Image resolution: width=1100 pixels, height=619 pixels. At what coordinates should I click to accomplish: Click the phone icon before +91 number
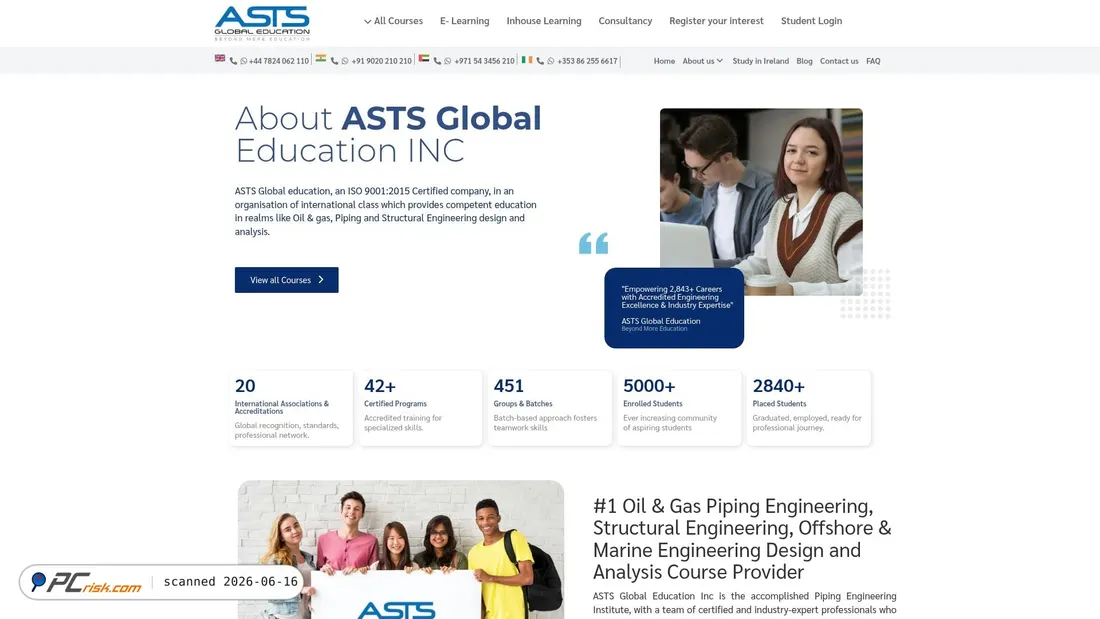(x=334, y=61)
